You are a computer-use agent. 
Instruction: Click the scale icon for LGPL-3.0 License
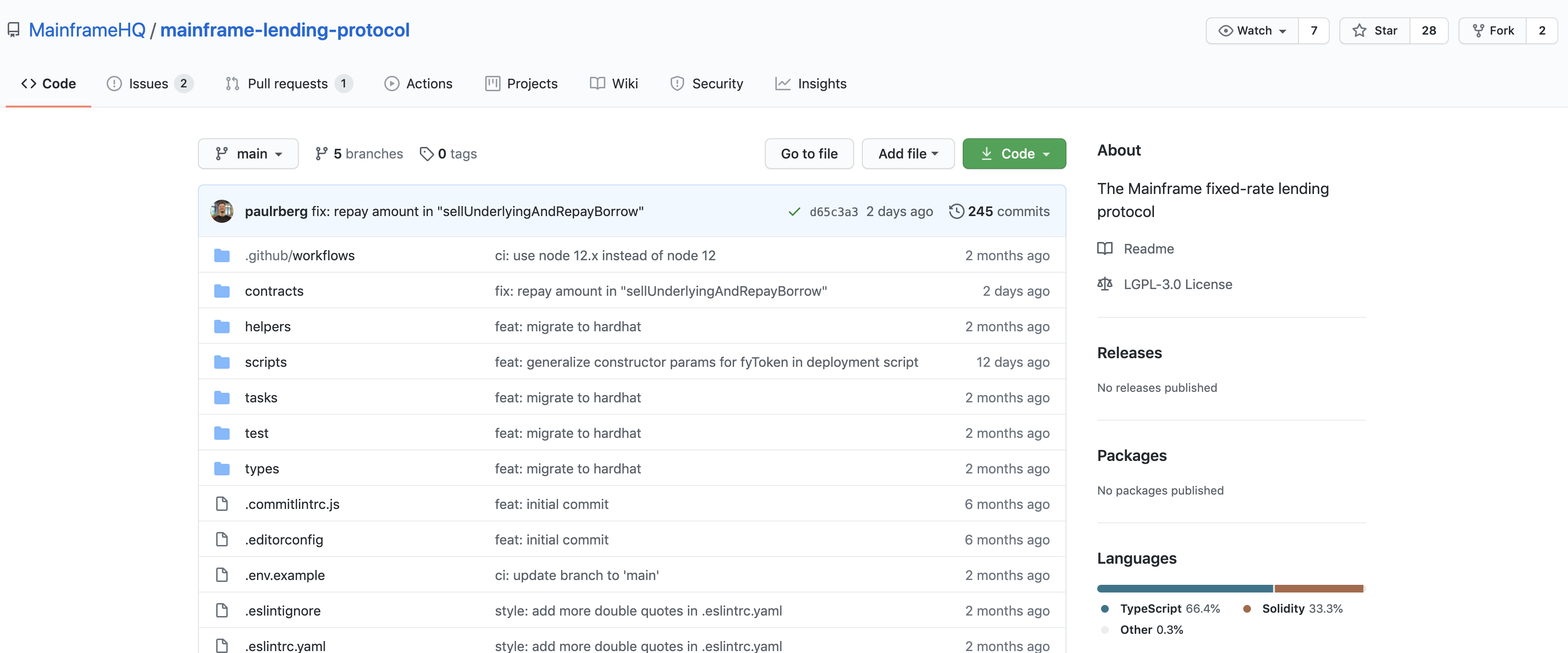[x=1104, y=284]
